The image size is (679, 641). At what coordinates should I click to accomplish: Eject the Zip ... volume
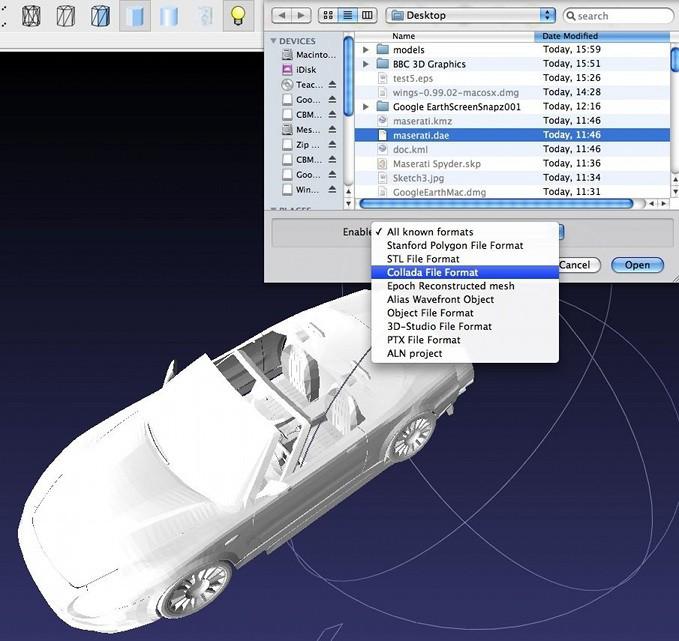tap(332, 145)
